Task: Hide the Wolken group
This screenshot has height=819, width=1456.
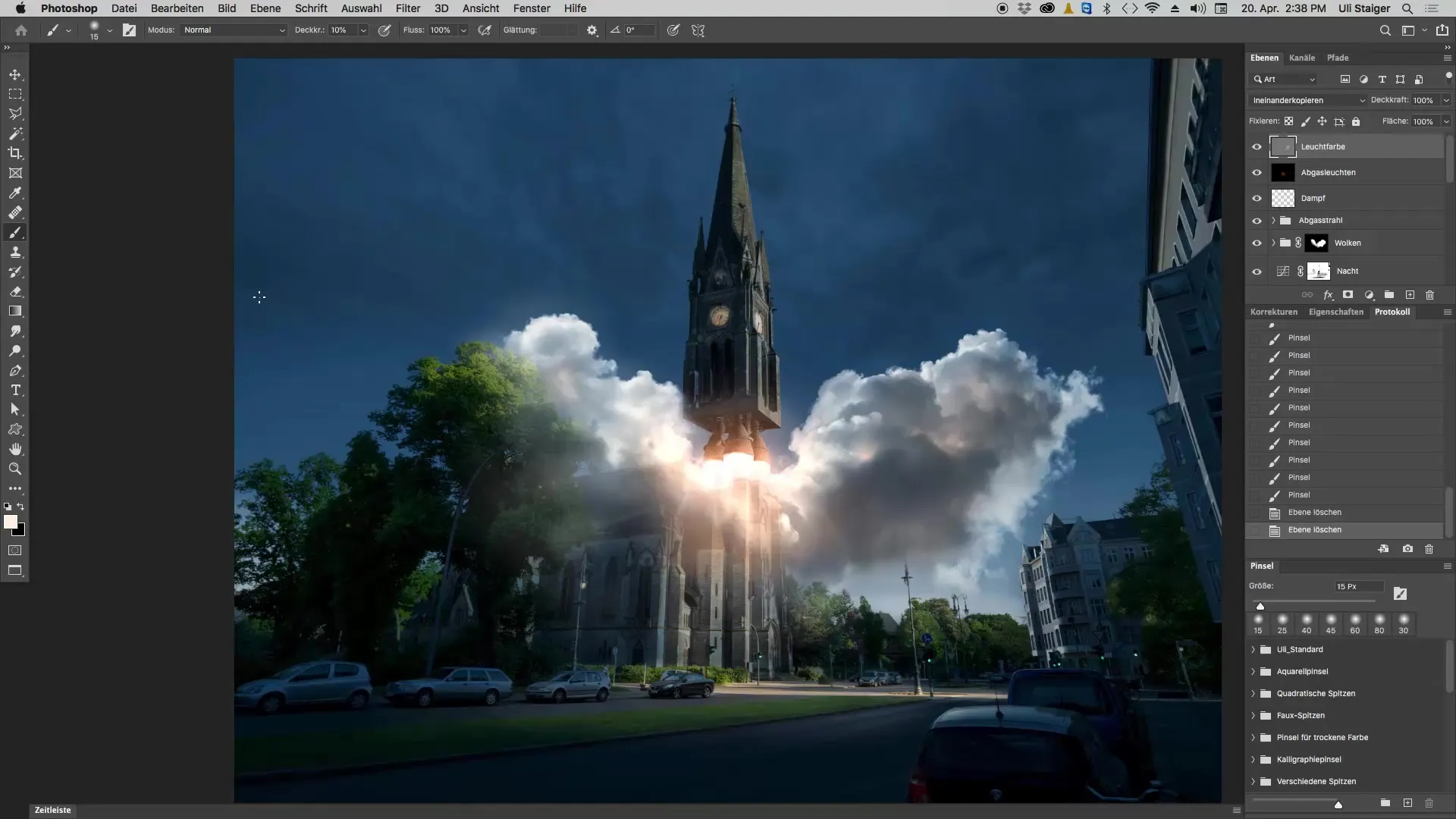Action: coord(1257,243)
